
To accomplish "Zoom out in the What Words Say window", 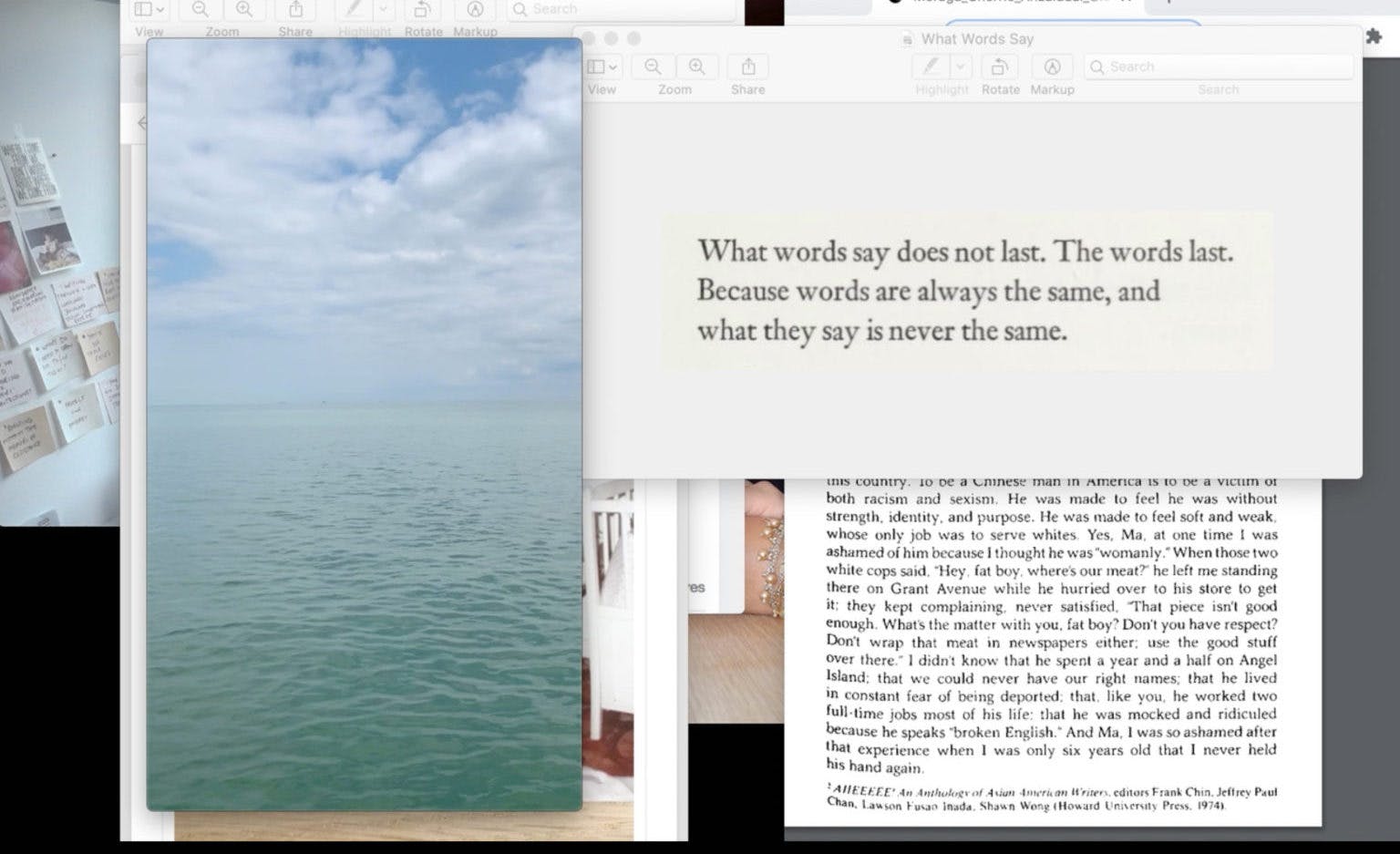I will [x=653, y=67].
